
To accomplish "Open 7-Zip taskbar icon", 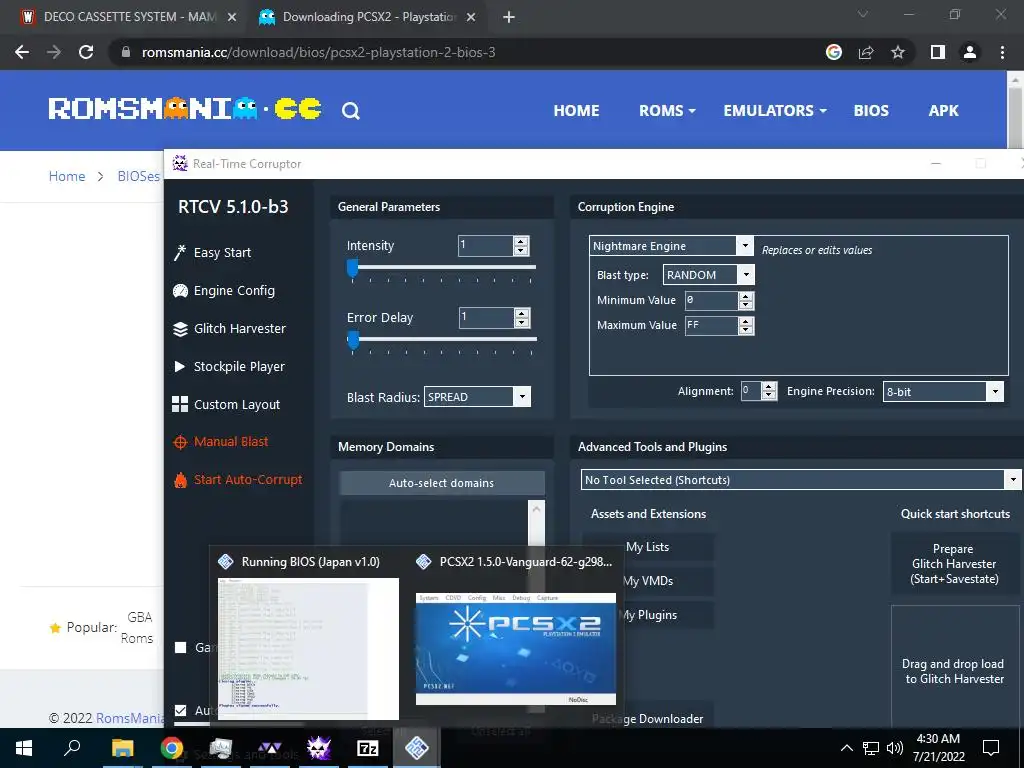I will point(368,748).
